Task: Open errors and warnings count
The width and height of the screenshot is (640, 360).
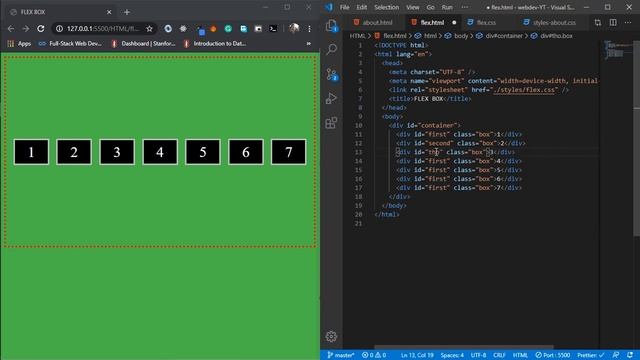Action: point(374,355)
